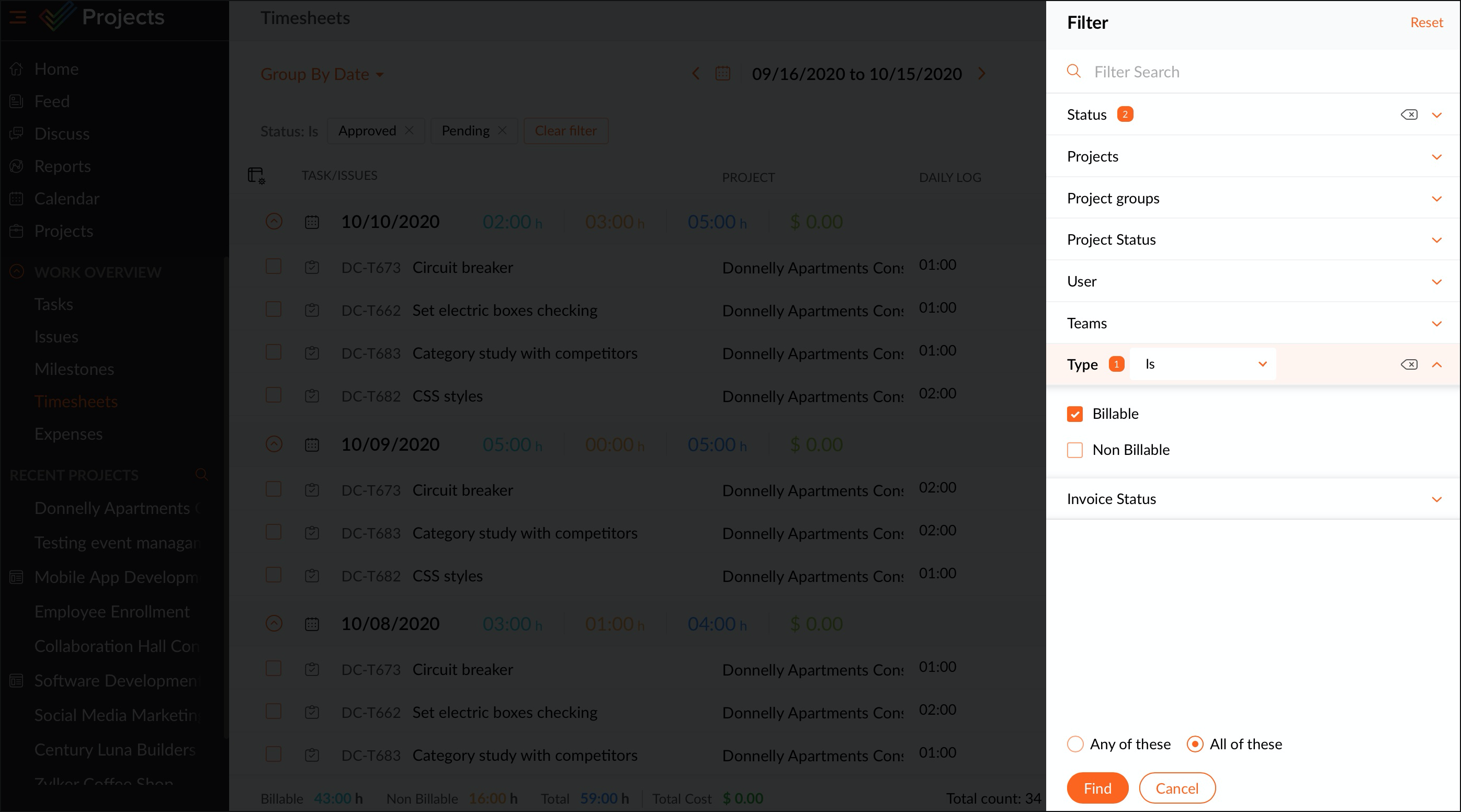This screenshot has width=1461, height=812.
Task: Collapse the 10/10/2020 date group
Action: coord(274,221)
